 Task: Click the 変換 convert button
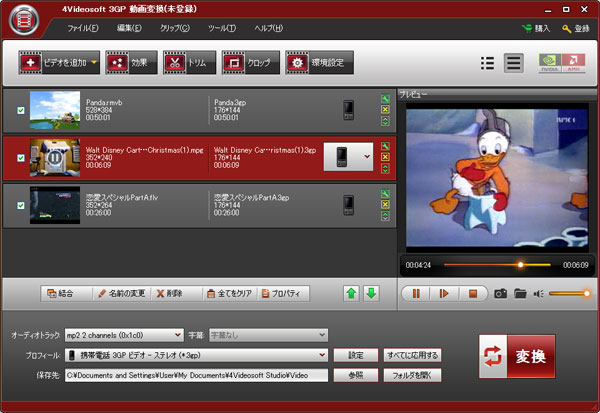[x=517, y=356]
